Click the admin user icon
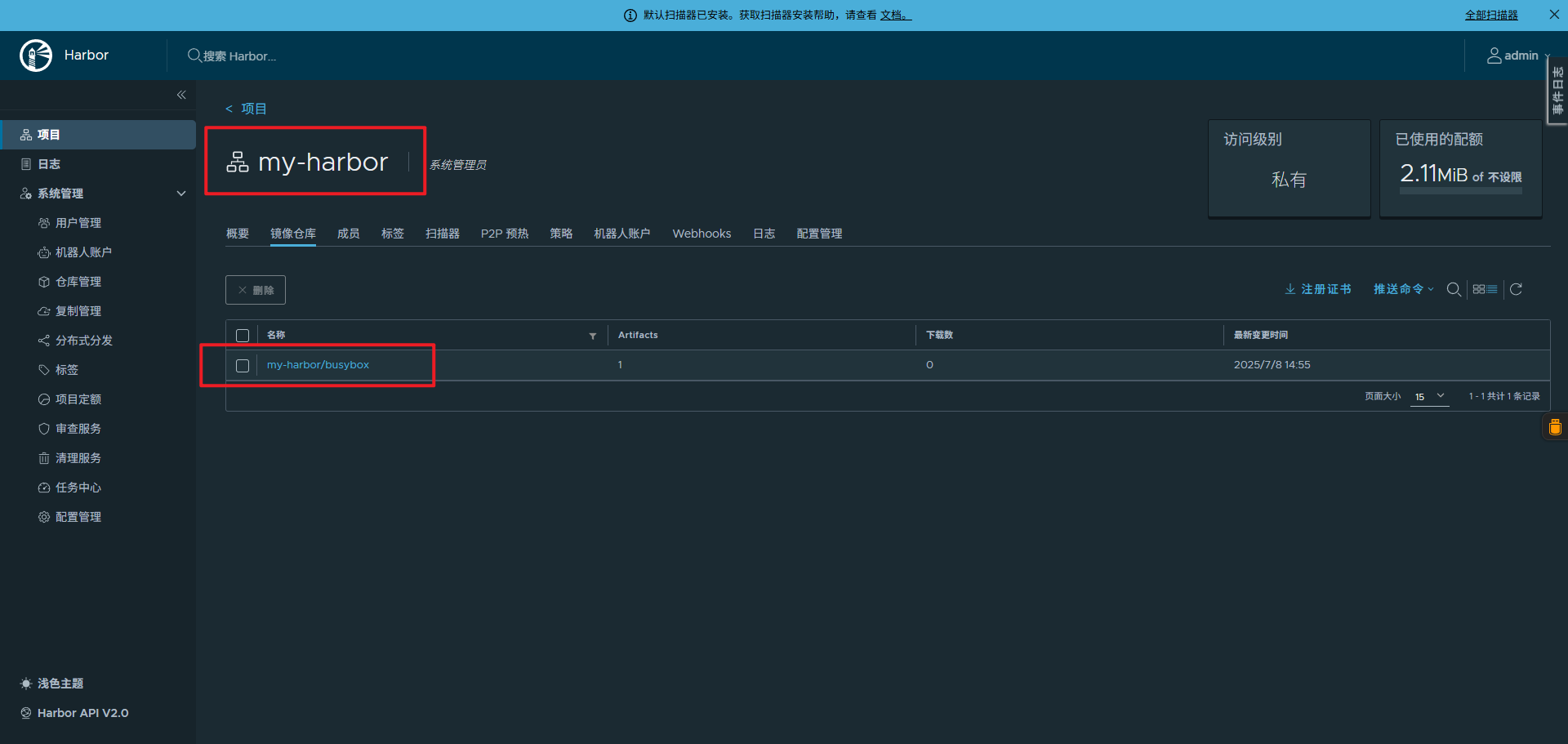Image resolution: width=1568 pixels, height=744 pixels. click(1494, 56)
